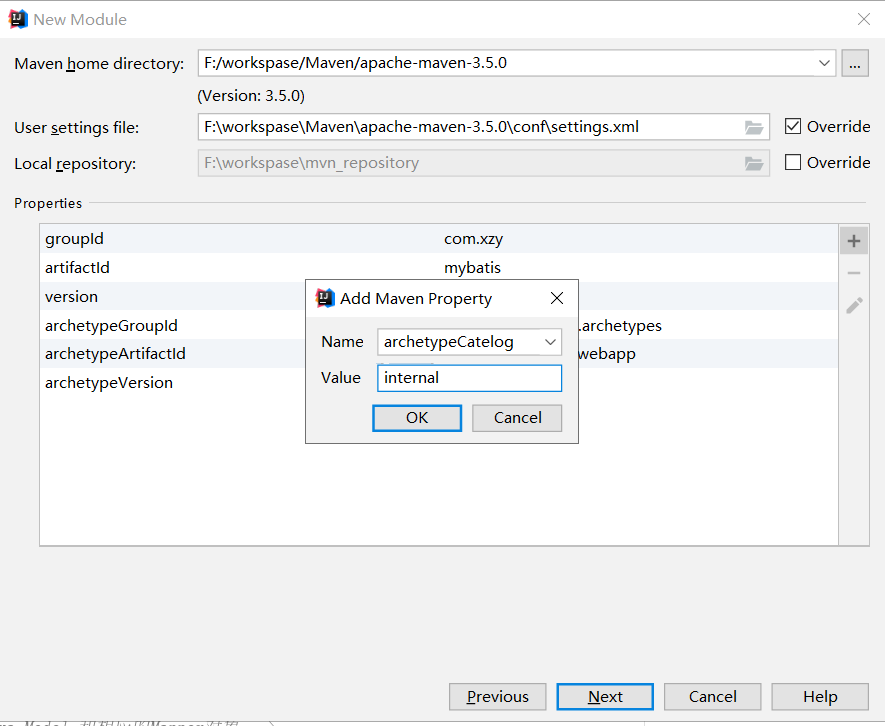
Task: Uncheck Override for User settings file
Action: 792,126
